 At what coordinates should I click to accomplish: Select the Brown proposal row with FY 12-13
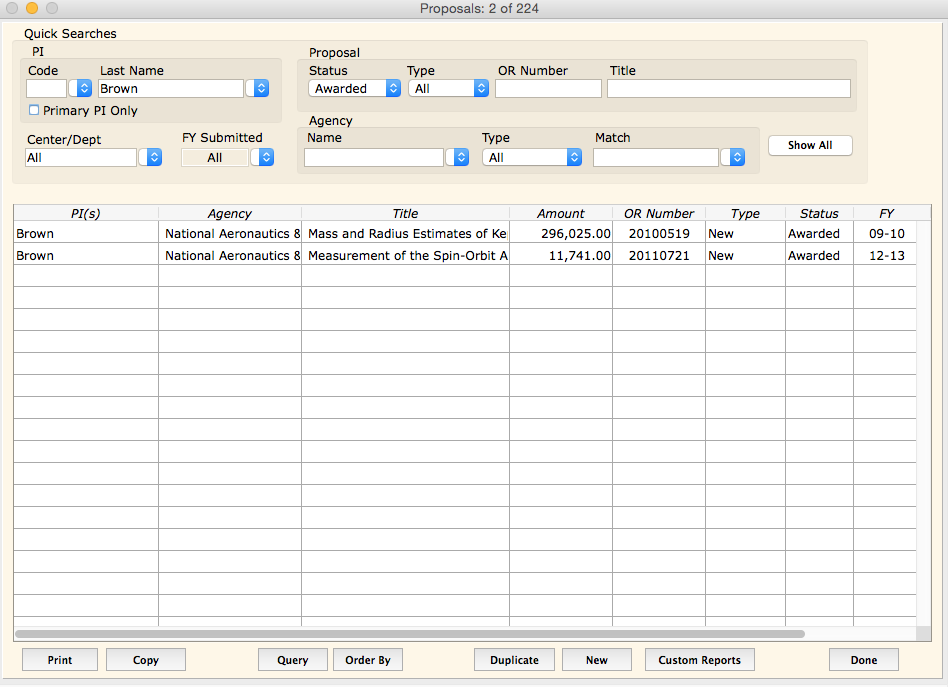click(400, 256)
